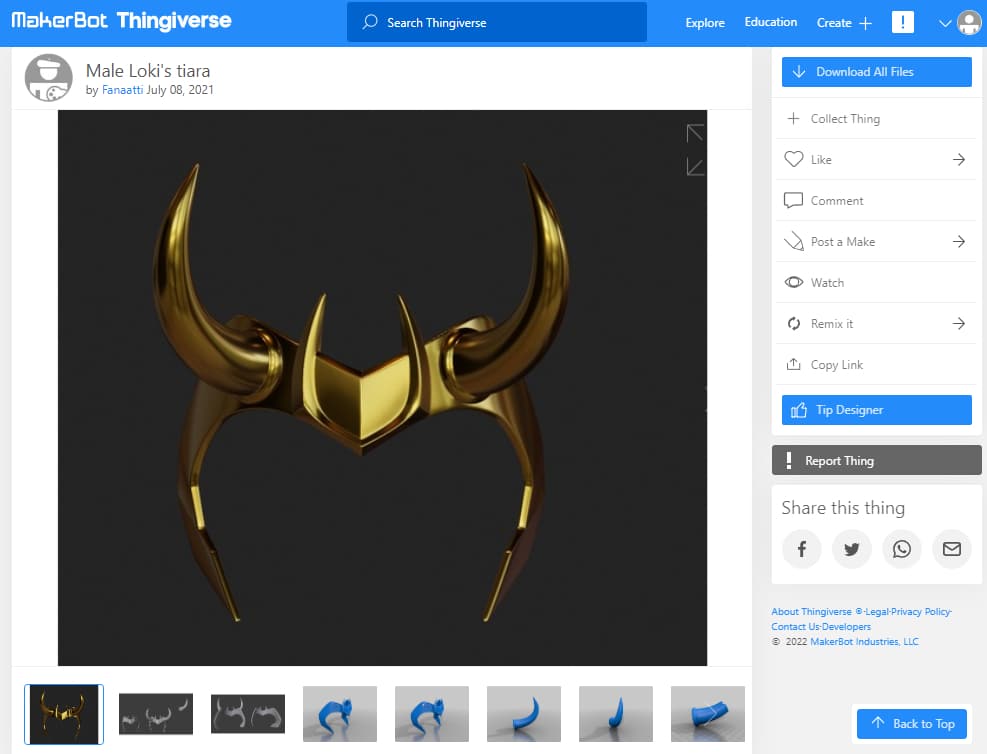Click the download arrow icon
Viewport: 987px width, 754px height.
tap(799, 72)
